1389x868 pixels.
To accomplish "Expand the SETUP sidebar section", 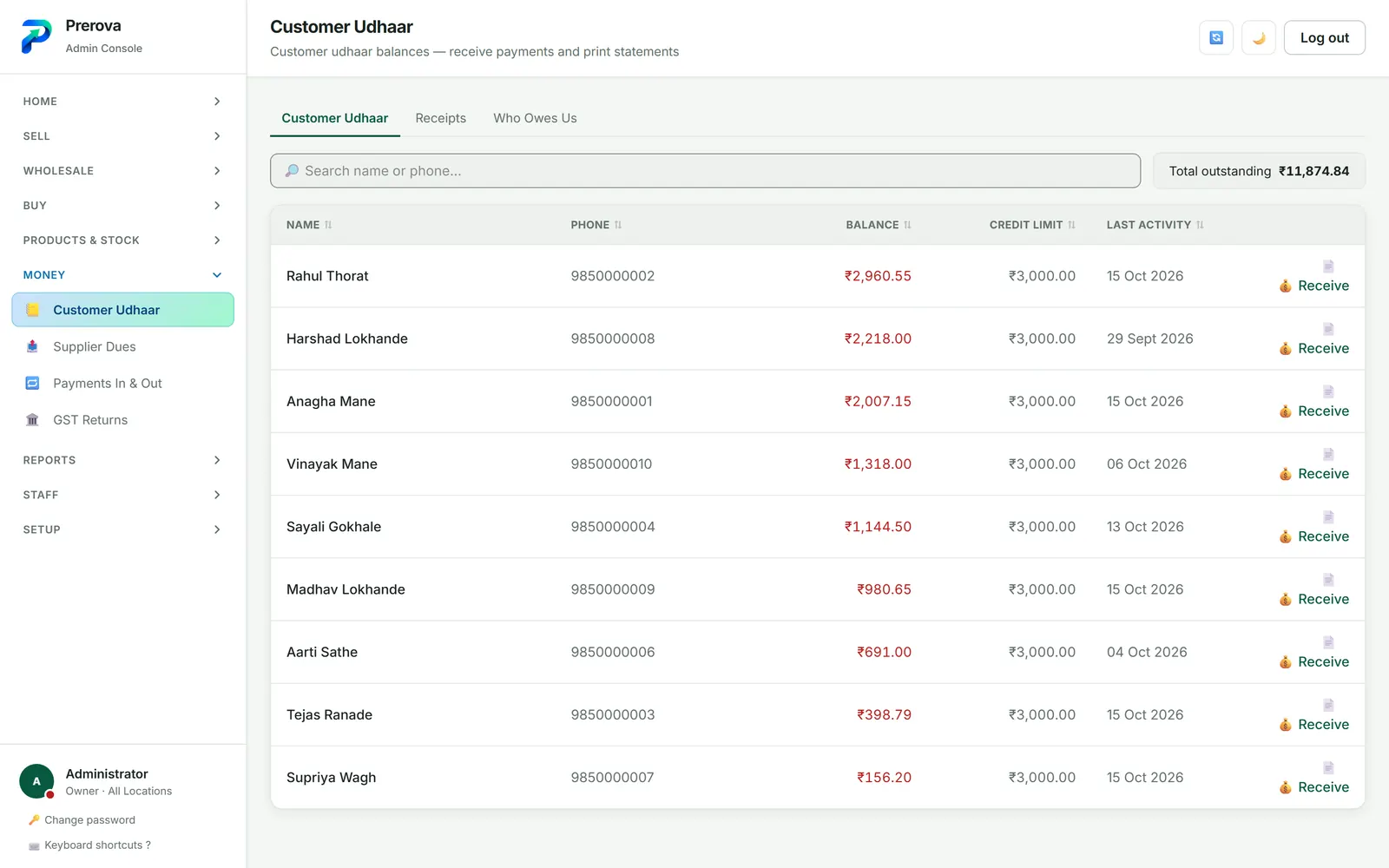I will coord(122,529).
